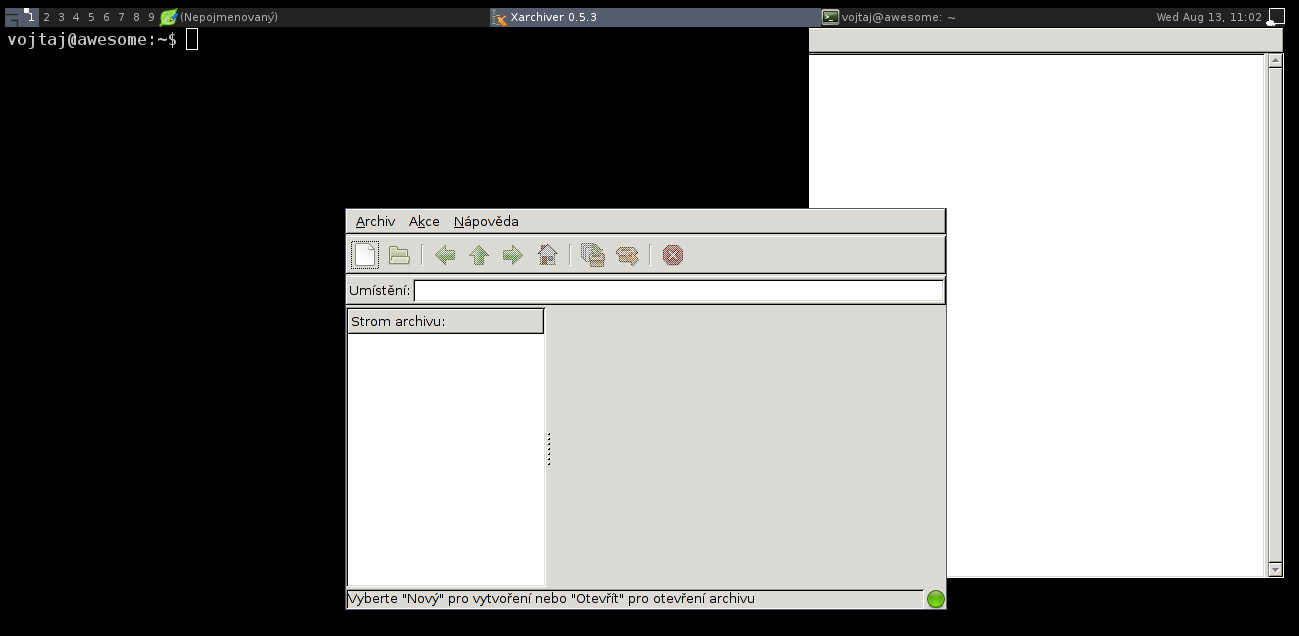The width and height of the screenshot is (1299, 636).
Task: Click the Extract files icon
Action: [x=627, y=255]
